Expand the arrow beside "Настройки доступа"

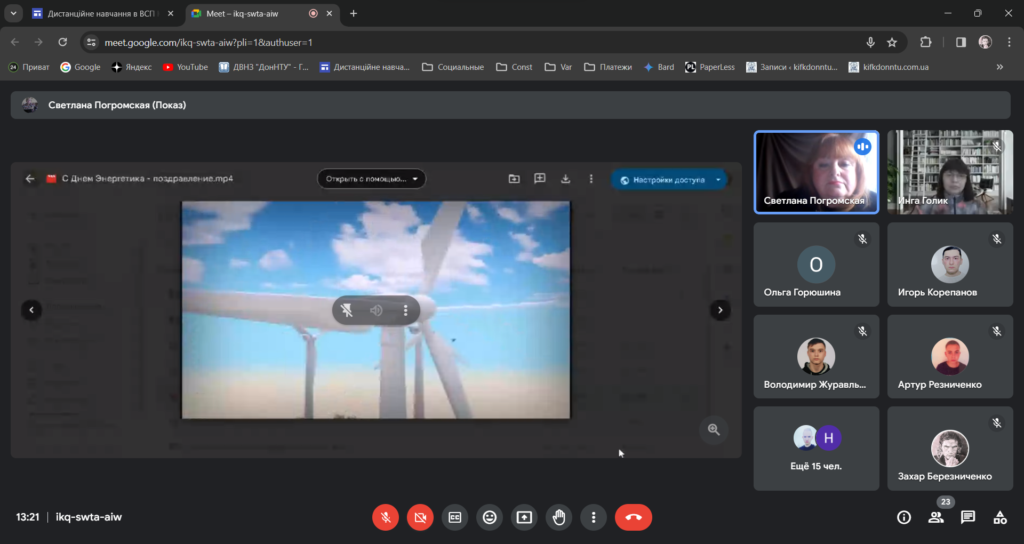pyautogui.click(x=718, y=180)
